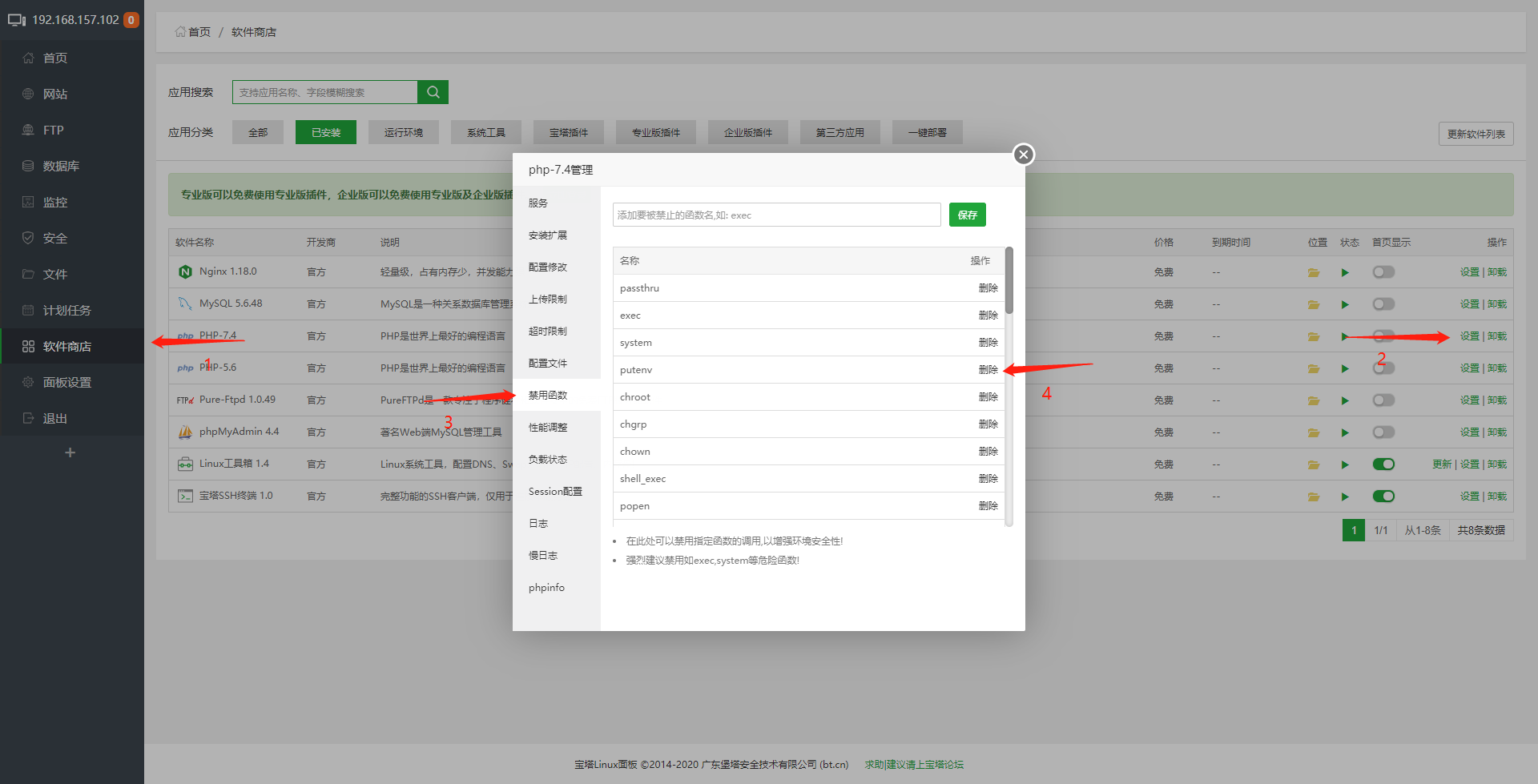Viewport: 1538px width, 784px height.
Task: Open the 监控 monitoring icon
Action: (x=28, y=202)
